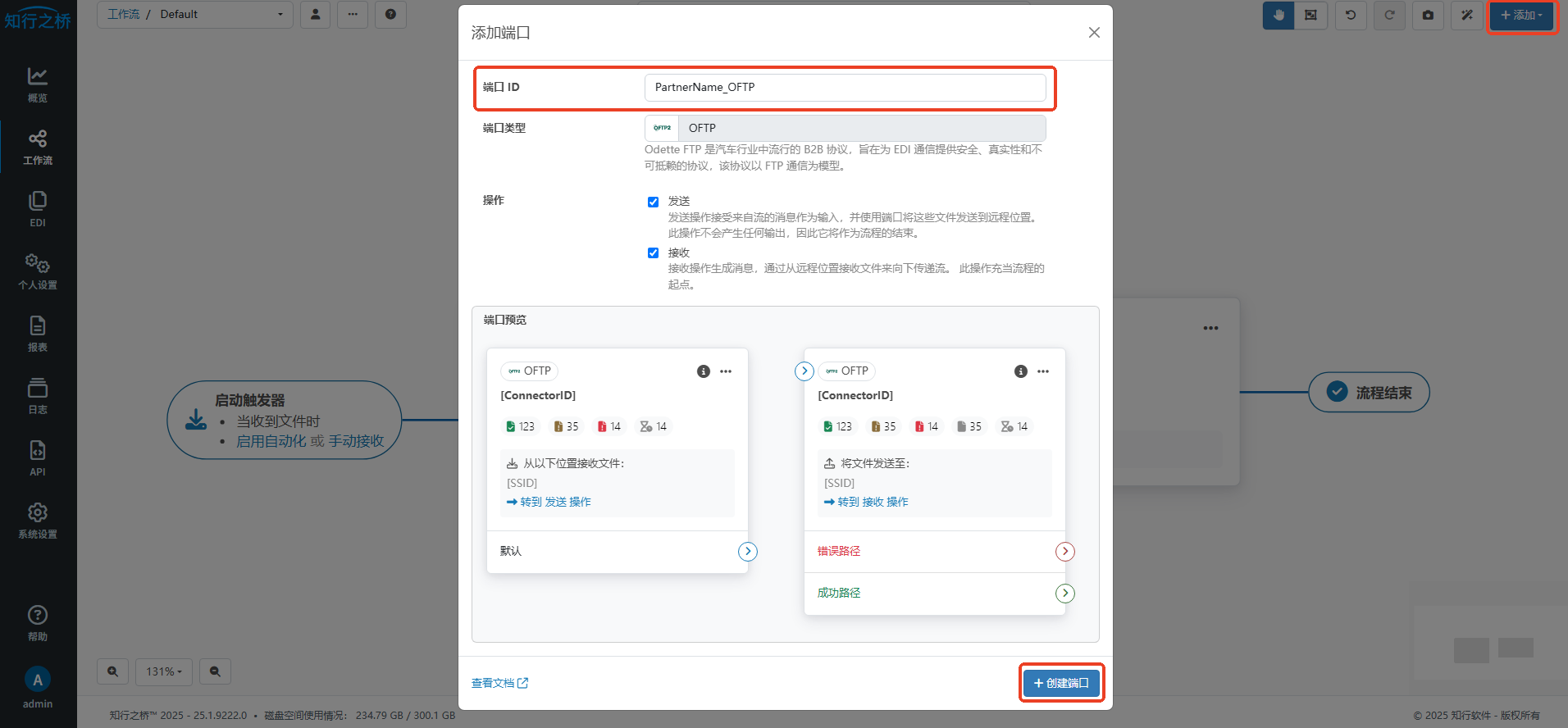
Task: Click the camera snapshot icon
Action: click(x=1428, y=16)
